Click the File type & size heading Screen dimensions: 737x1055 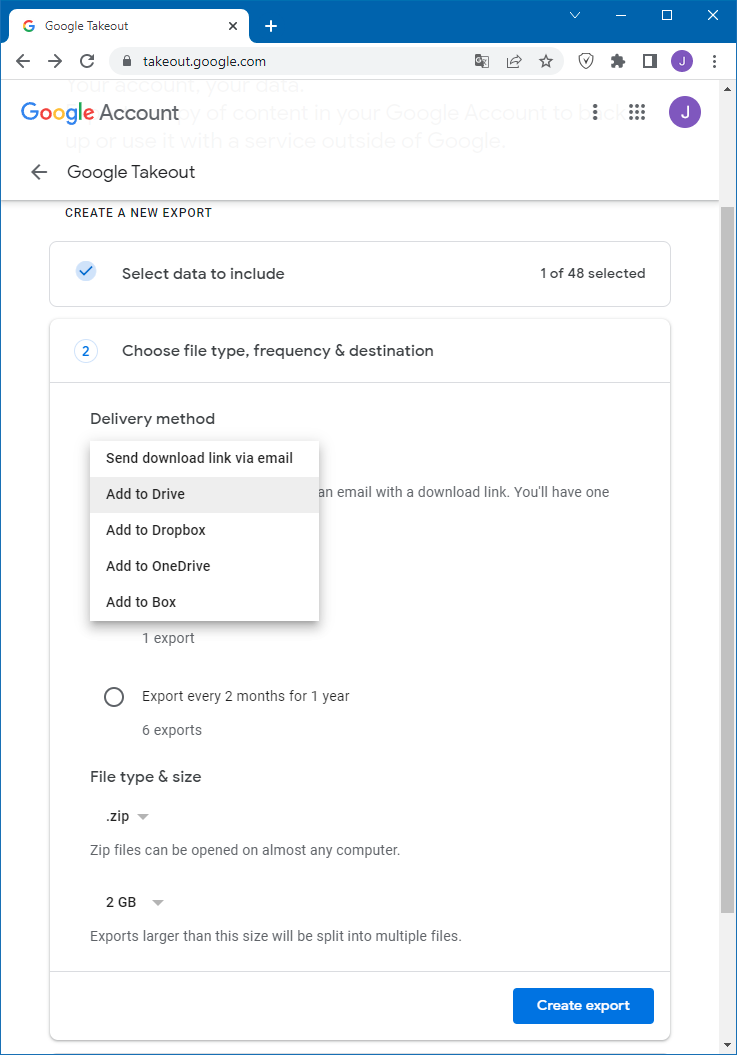145,777
